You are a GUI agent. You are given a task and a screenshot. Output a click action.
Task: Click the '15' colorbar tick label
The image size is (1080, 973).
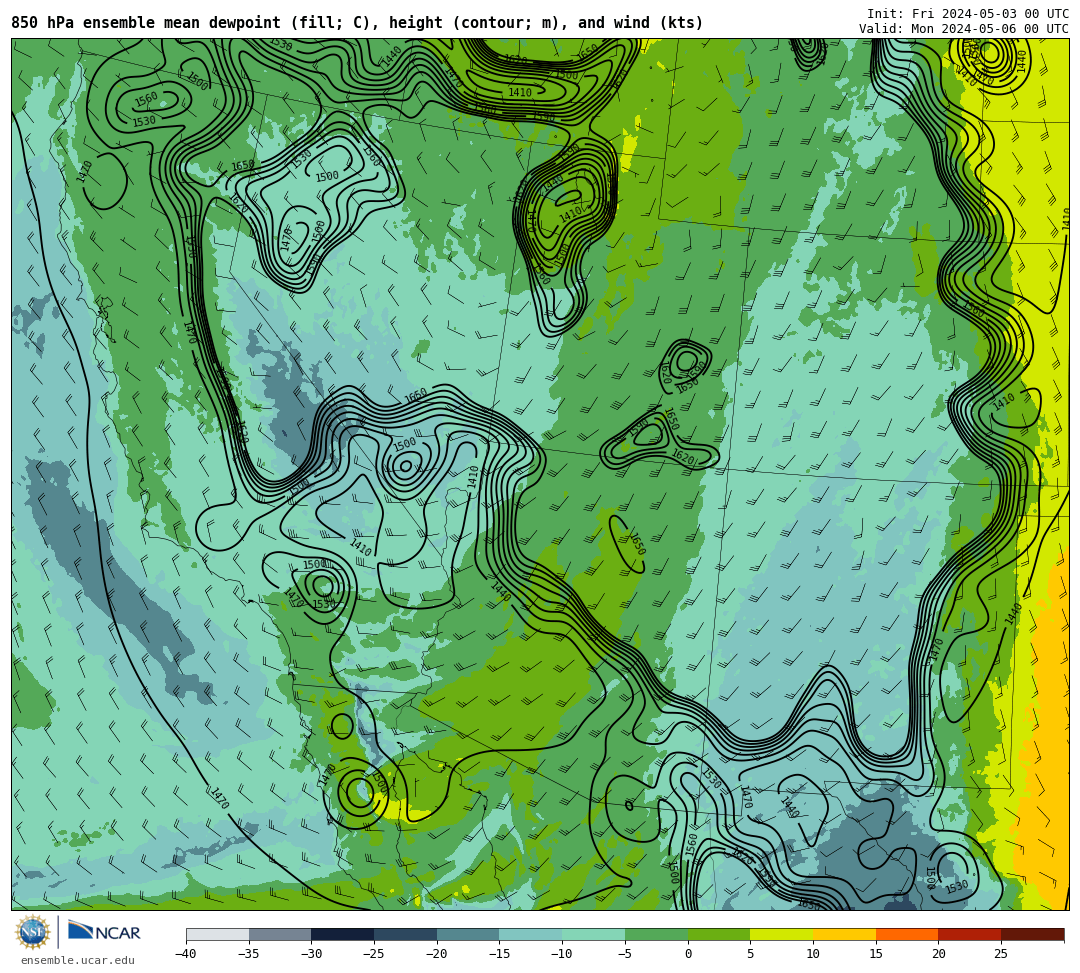(x=876, y=954)
